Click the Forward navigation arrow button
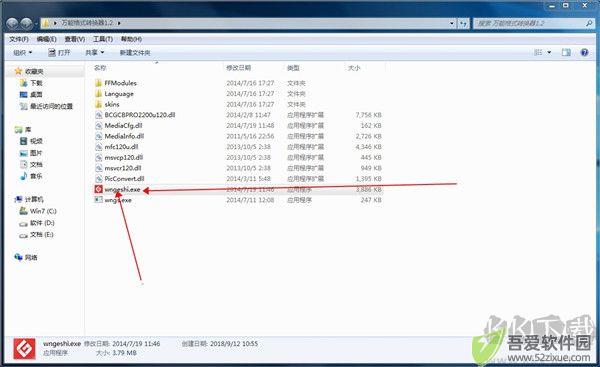600x367 pixels. 26,24
